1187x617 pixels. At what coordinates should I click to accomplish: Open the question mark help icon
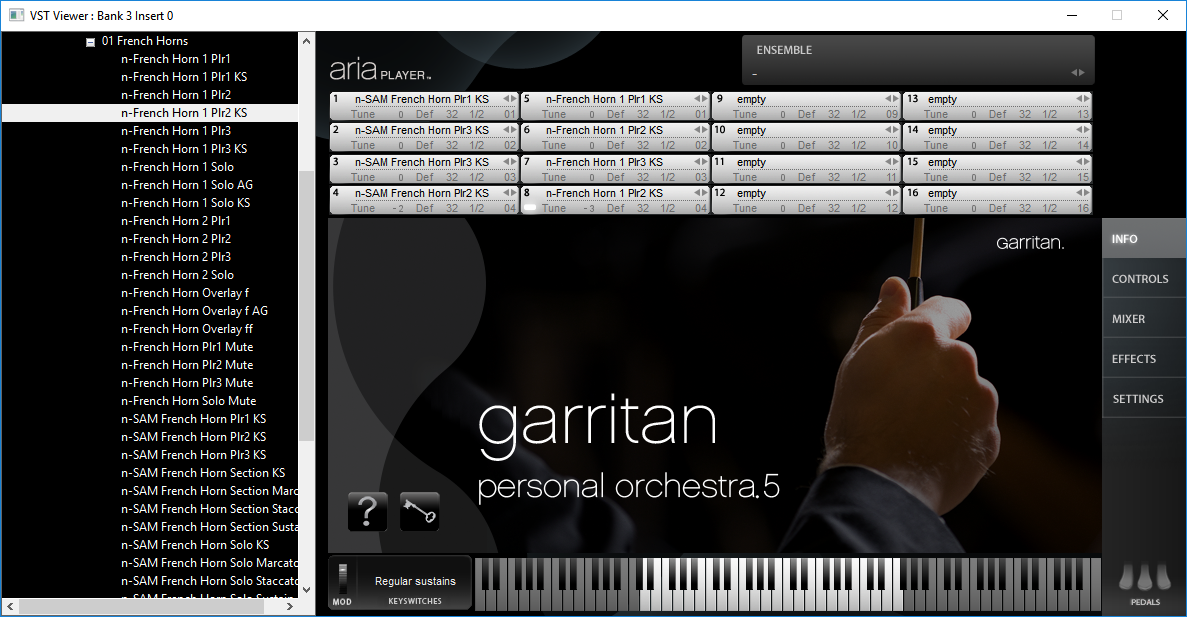(367, 512)
